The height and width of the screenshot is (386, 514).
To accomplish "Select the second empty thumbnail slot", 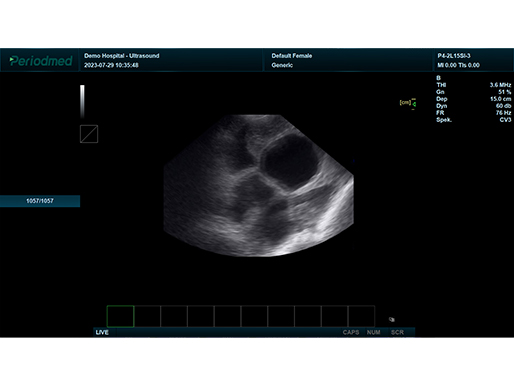I will click(x=147, y=316).
